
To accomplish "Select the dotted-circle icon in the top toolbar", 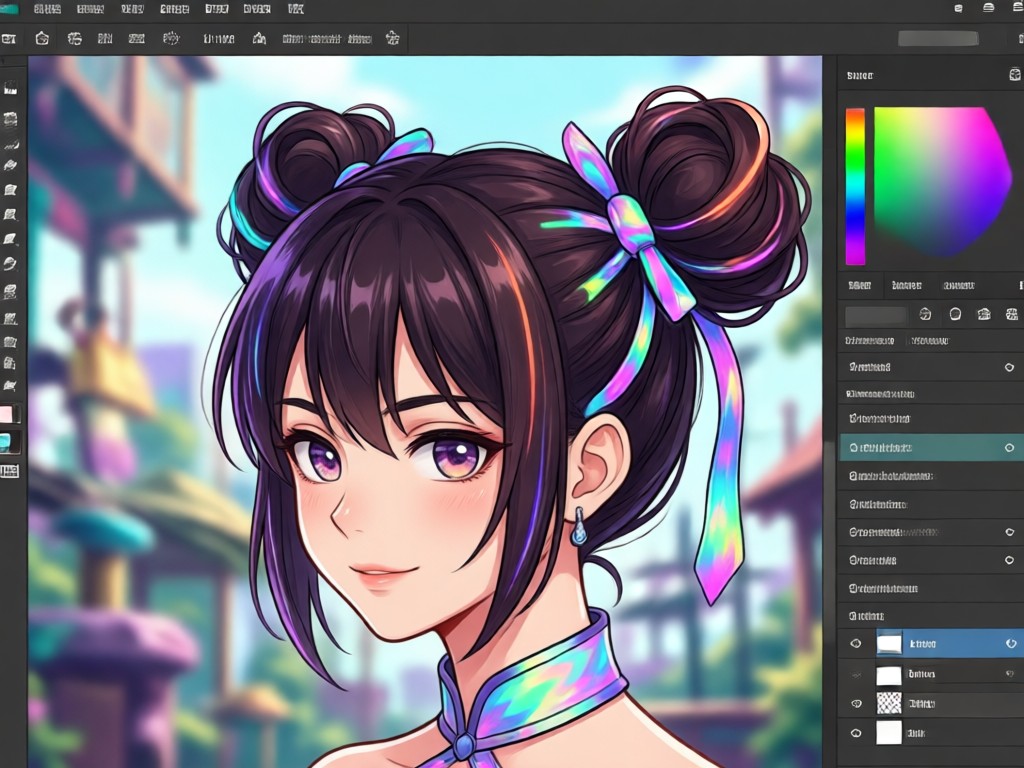I will click(x=170, y=39).
